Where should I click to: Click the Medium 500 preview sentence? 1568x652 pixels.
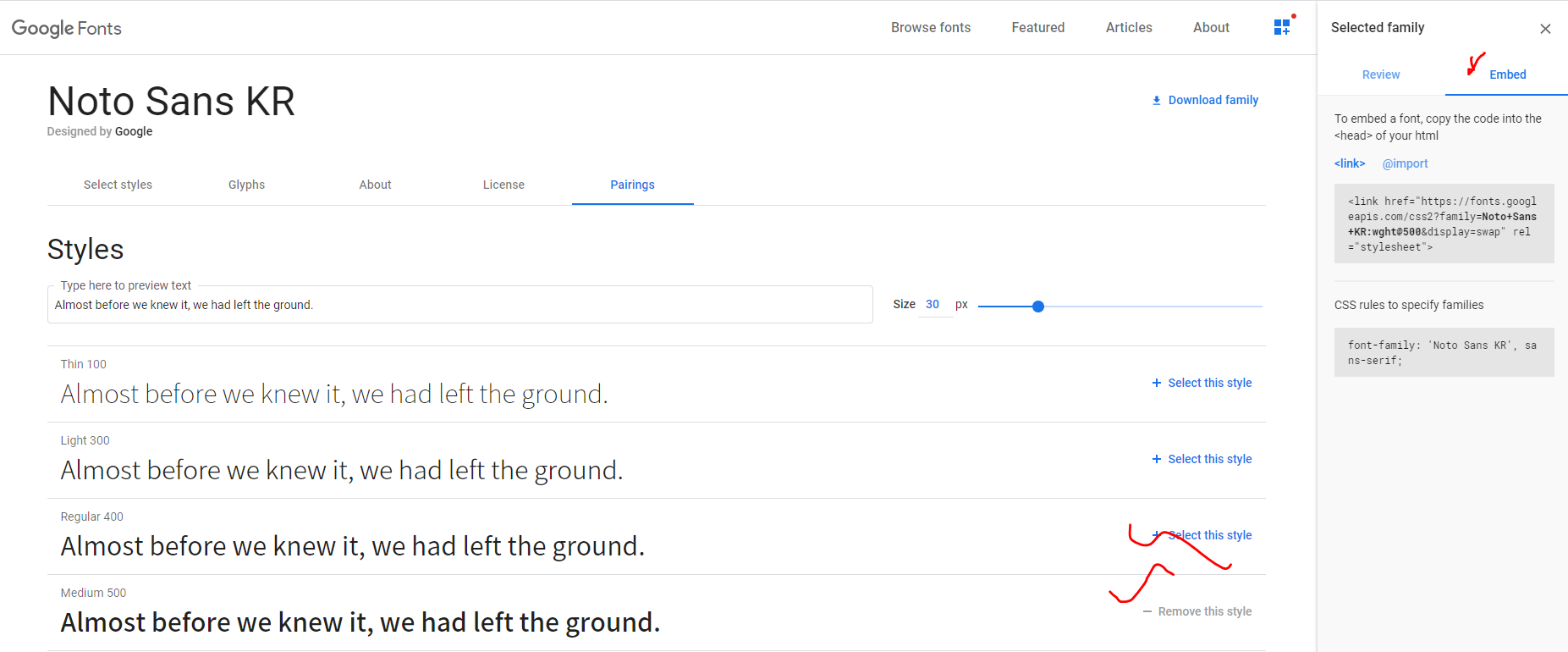(360, 623)
